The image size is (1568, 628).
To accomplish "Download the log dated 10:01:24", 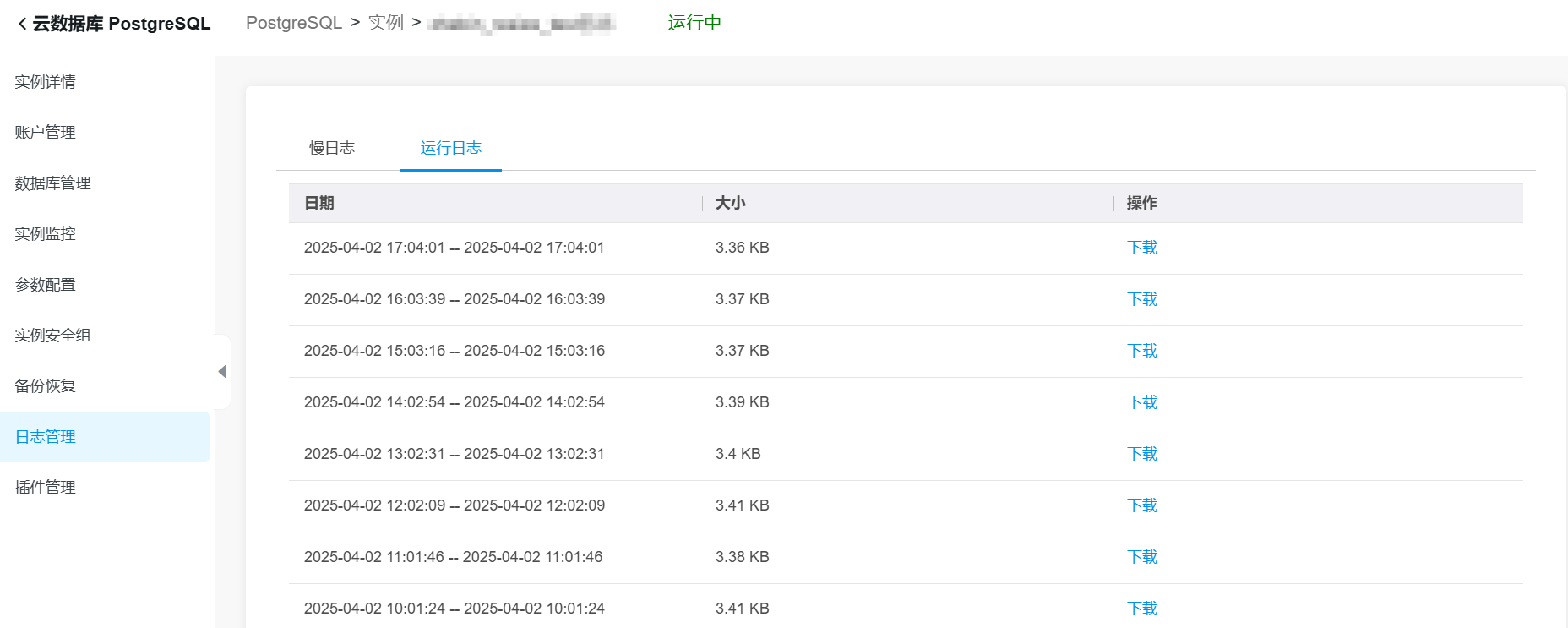I will 1142,609.
